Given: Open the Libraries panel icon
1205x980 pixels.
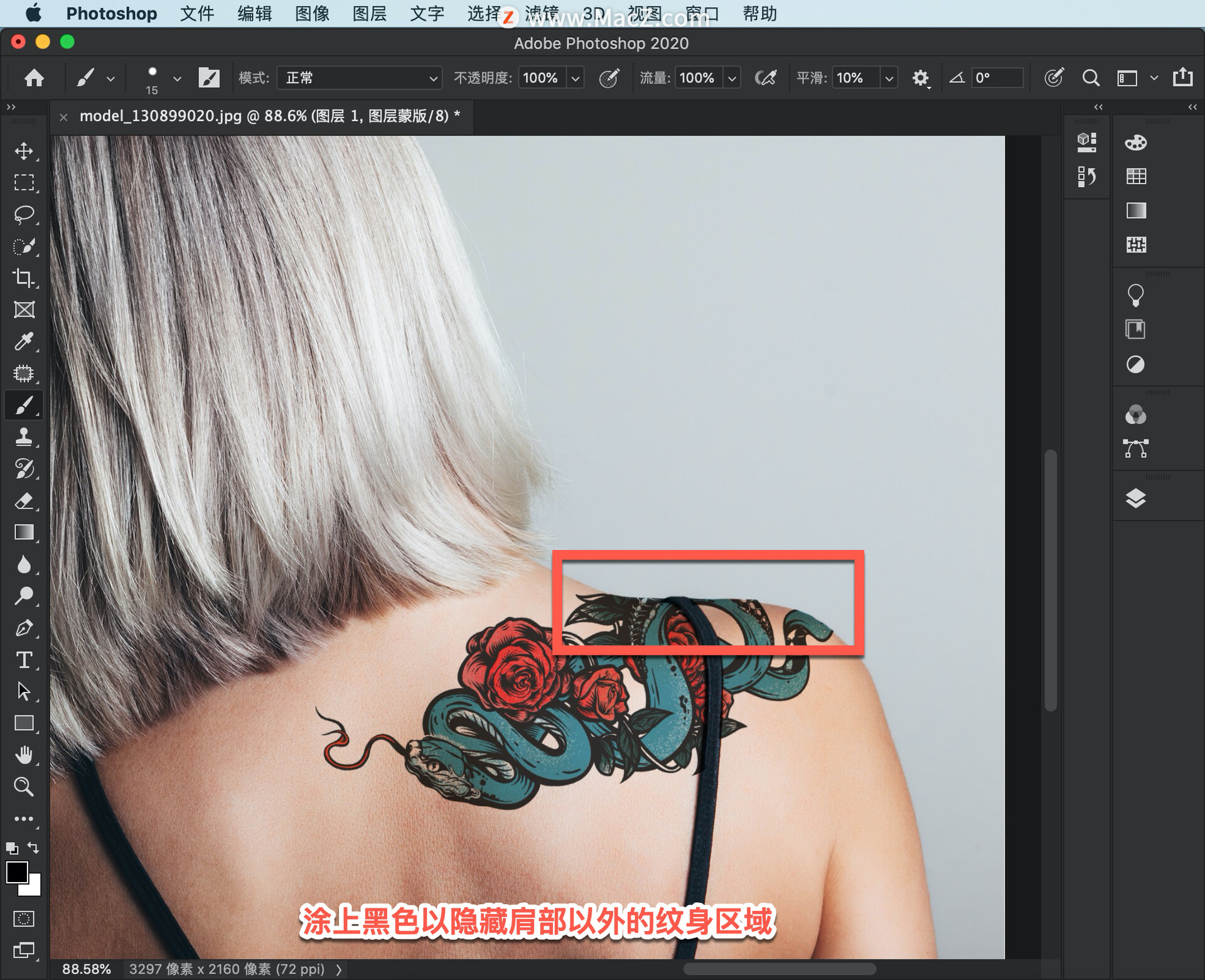Looking at the screenshot, I should click(1135, 330).
